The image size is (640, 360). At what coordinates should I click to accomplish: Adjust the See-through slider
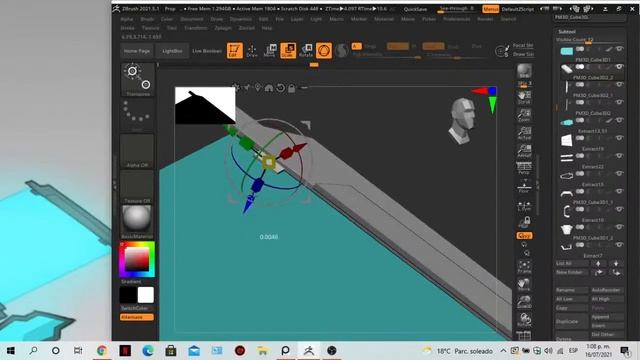point(456,9)
